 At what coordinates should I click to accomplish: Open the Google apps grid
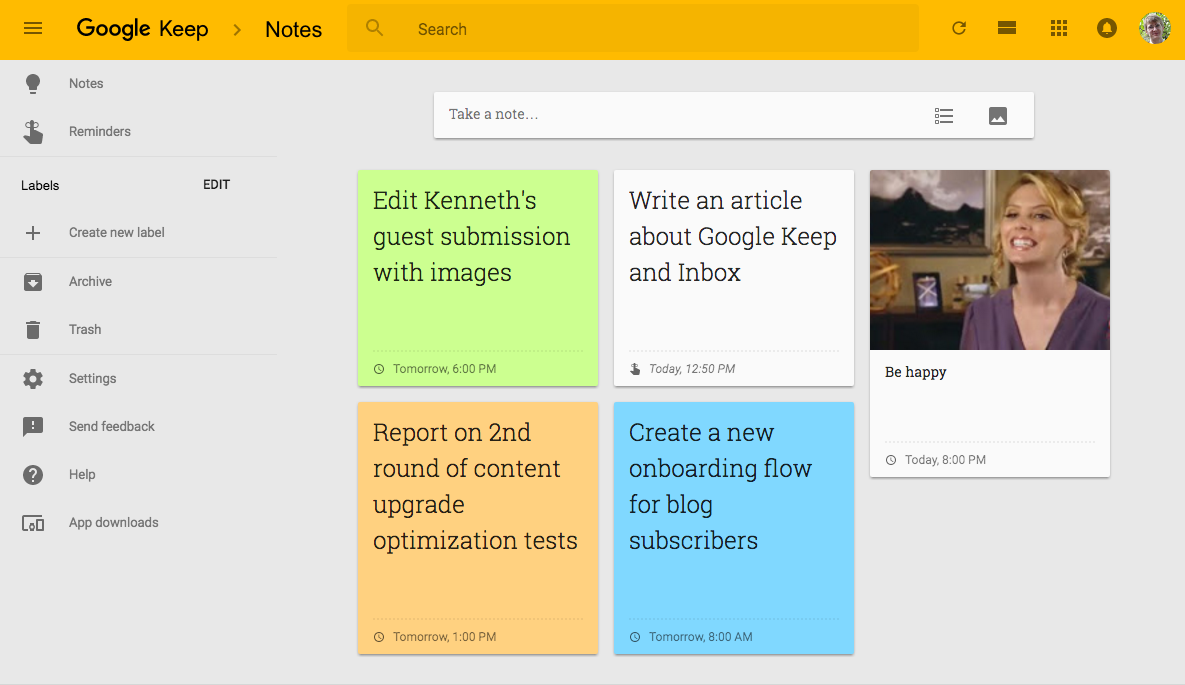[1059, 29]
